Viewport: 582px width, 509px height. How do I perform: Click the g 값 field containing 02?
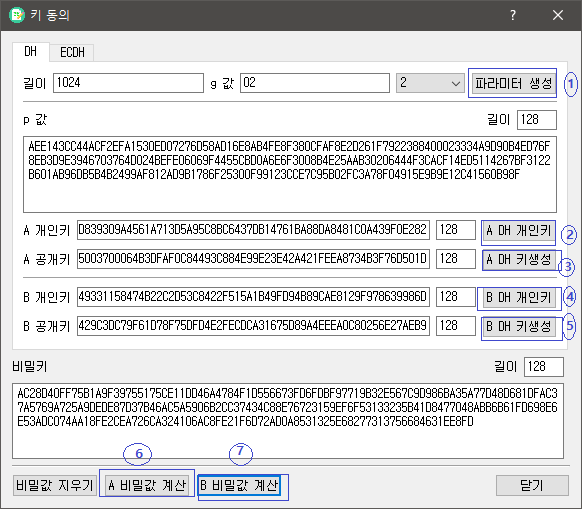pyautogui.click(x=315, y=83)
